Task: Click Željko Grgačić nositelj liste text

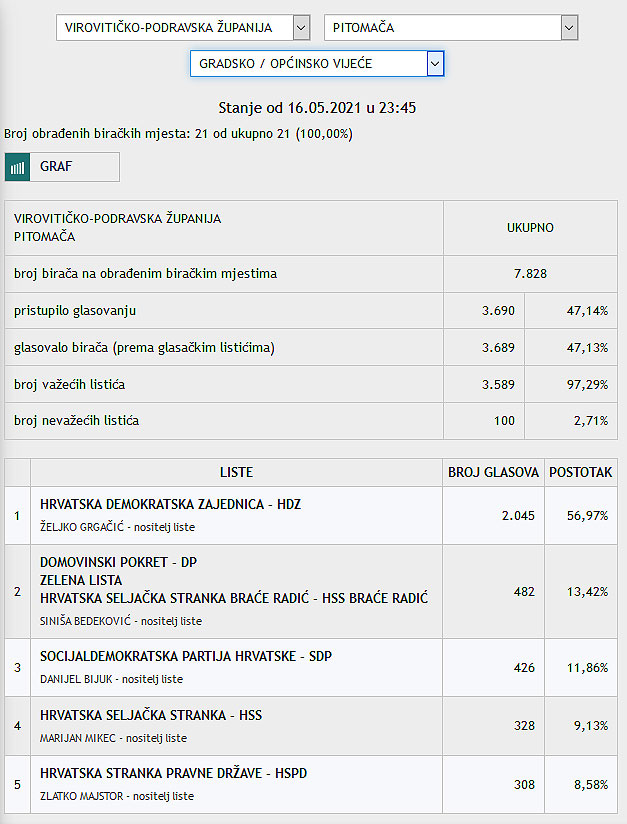Action: [117, 527]
